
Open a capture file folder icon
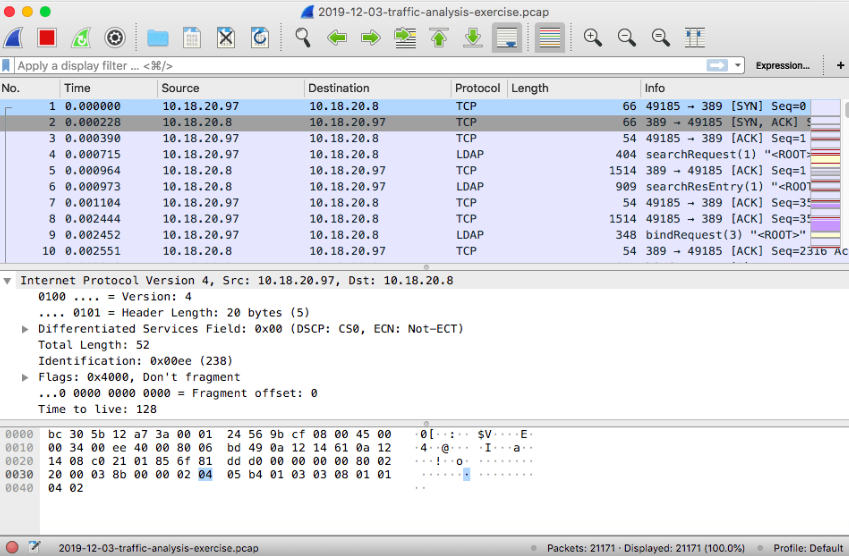coord(158,38)
